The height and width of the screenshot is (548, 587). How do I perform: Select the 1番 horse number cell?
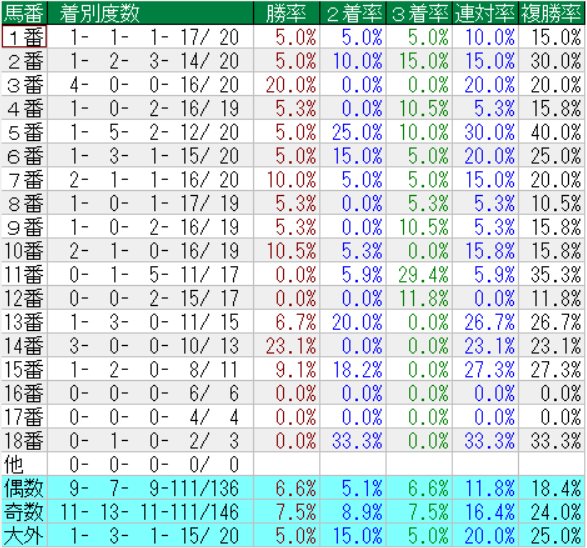click(24, 37)
